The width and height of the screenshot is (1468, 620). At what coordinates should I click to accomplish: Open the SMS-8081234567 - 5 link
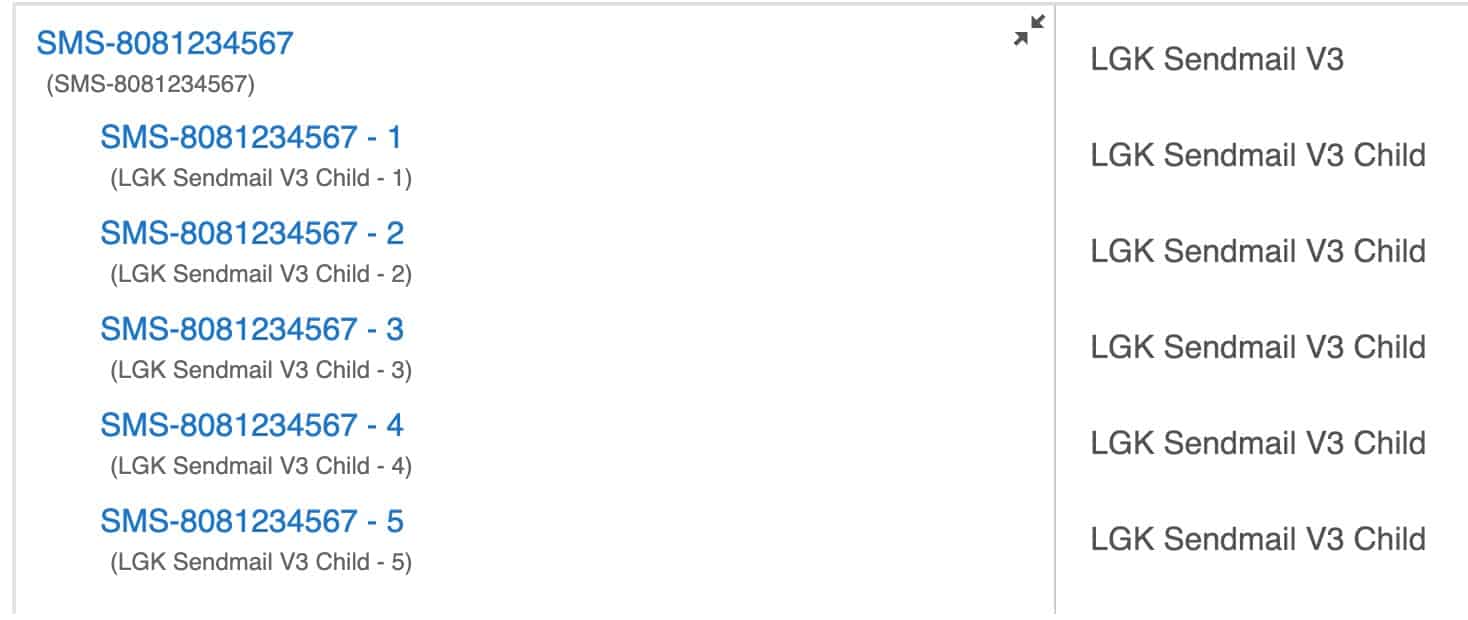tap(252, 521)
